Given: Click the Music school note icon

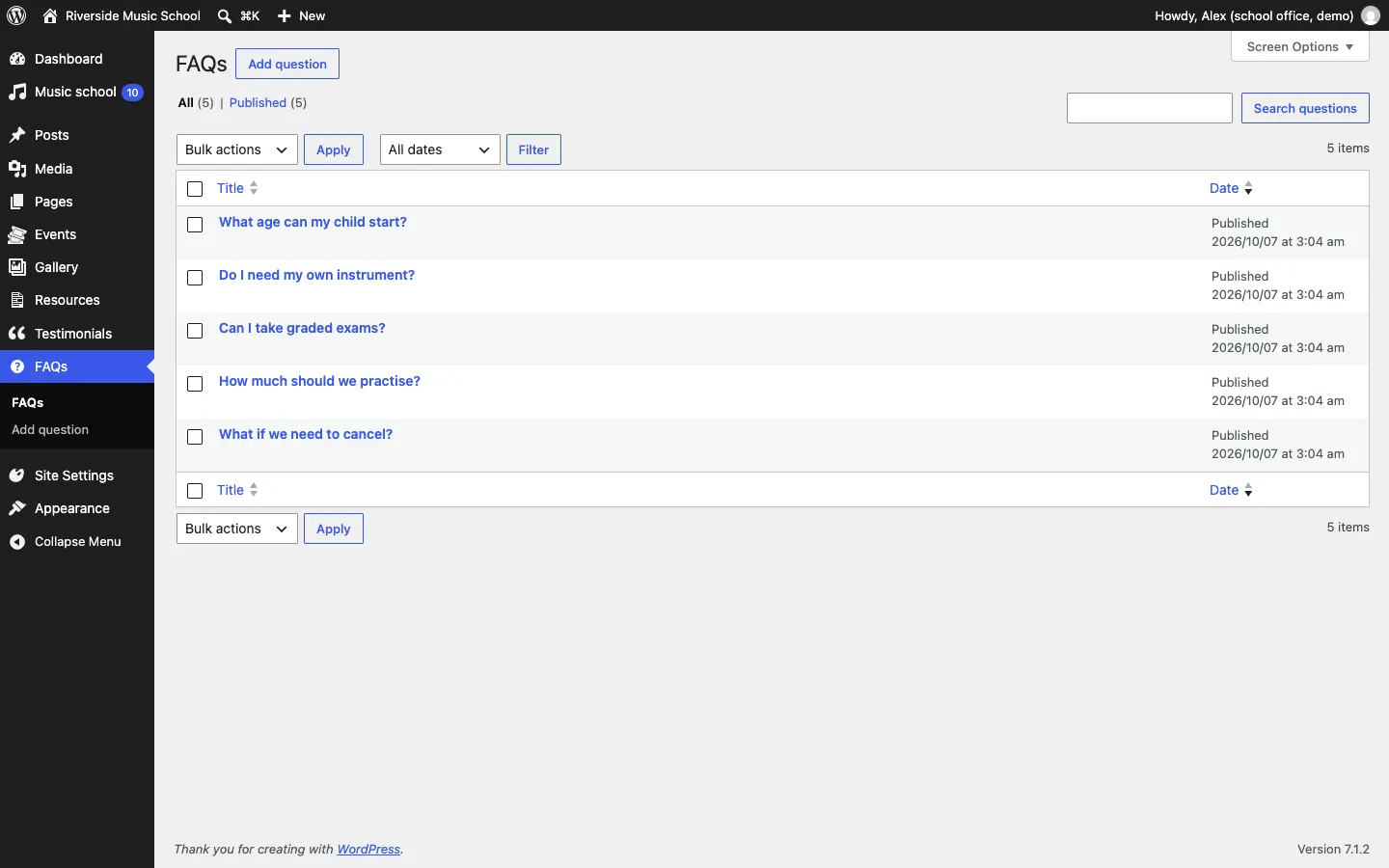Looking at the screenshot, I should click(x=17, y=93).
